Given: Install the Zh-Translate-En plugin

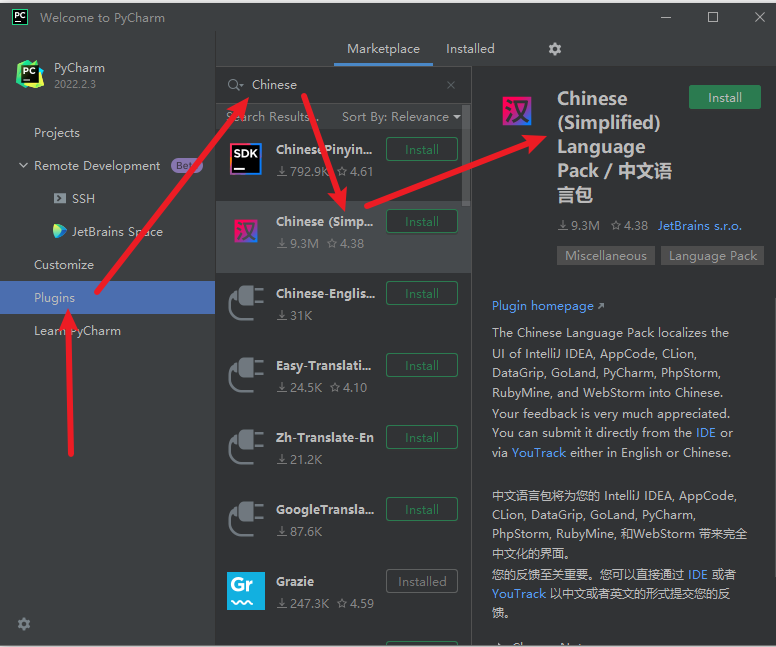Looking at the screenshot, I should (x=422, y=438).
